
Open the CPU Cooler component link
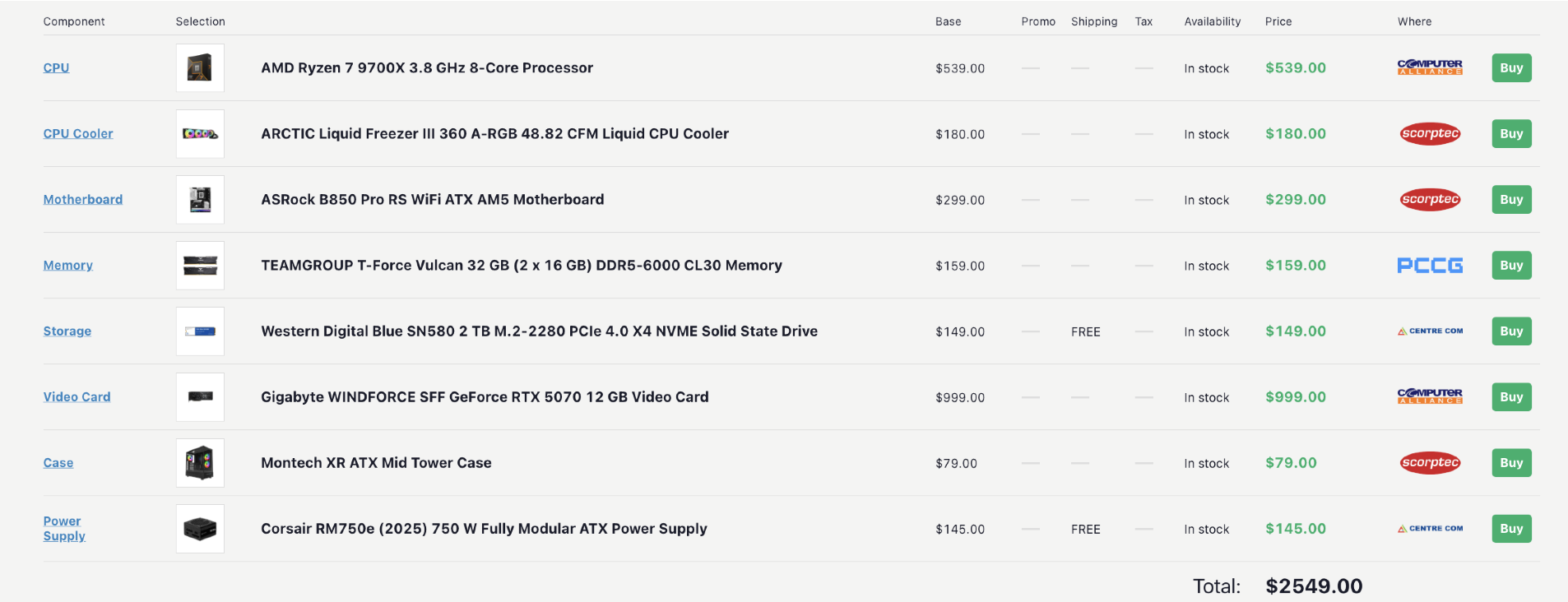(78, 133)
